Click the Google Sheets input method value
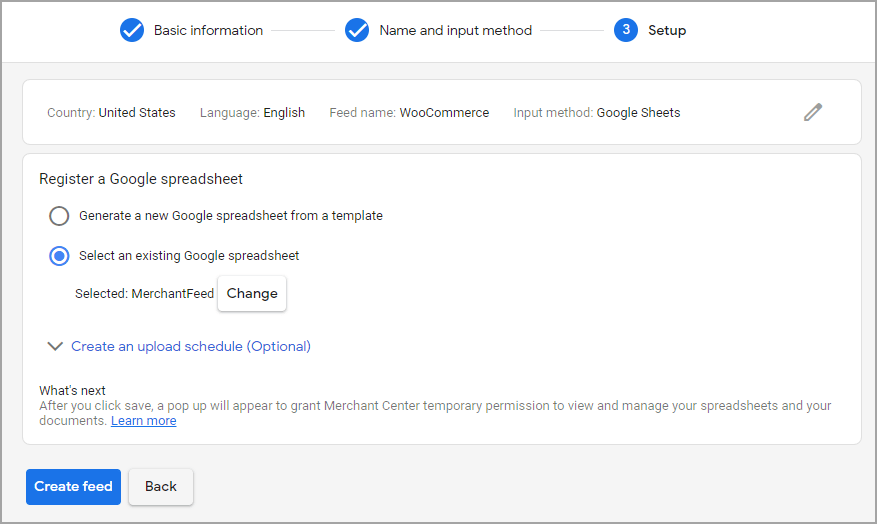The height and width of the screenshot is (524, 877). 638,113
